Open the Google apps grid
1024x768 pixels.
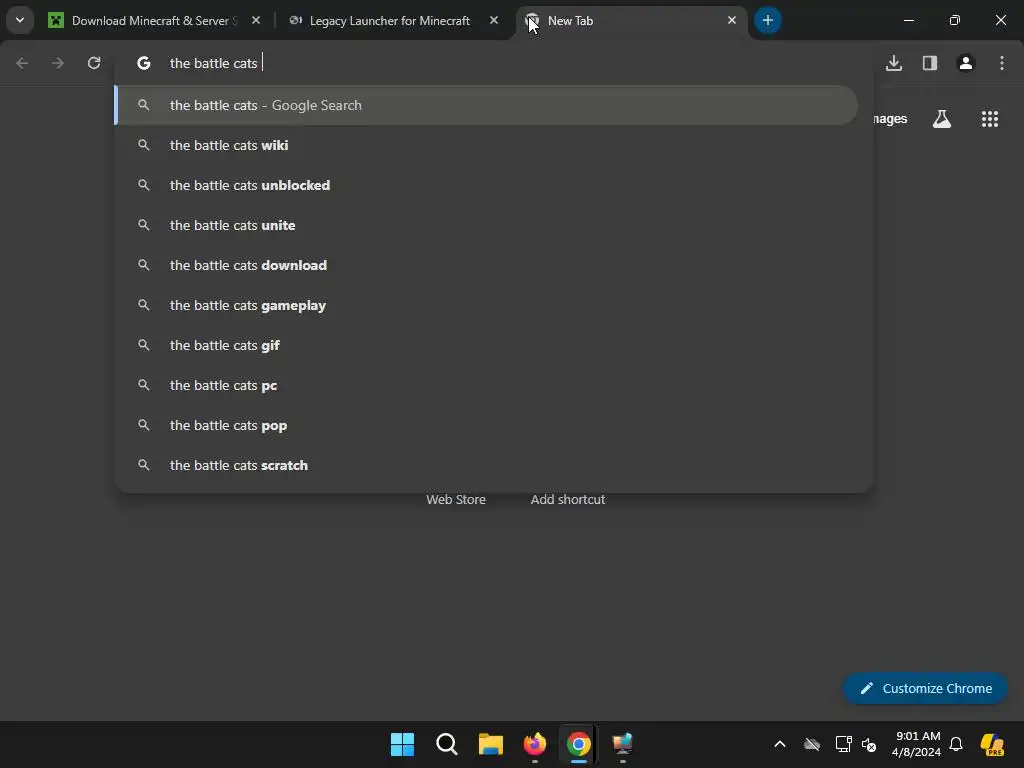pos(989,119)
